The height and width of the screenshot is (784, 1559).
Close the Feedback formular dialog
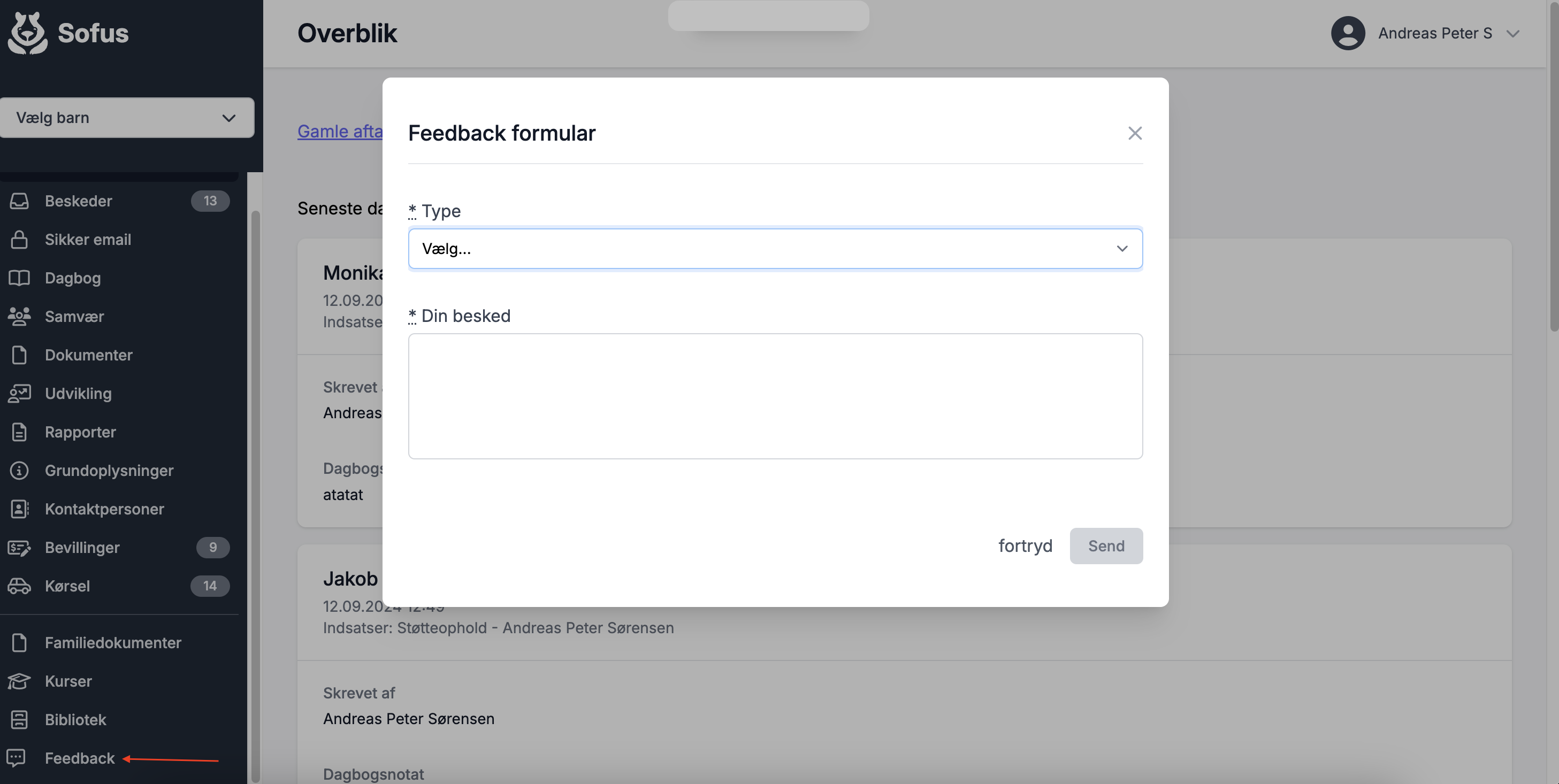point(1135,133)
